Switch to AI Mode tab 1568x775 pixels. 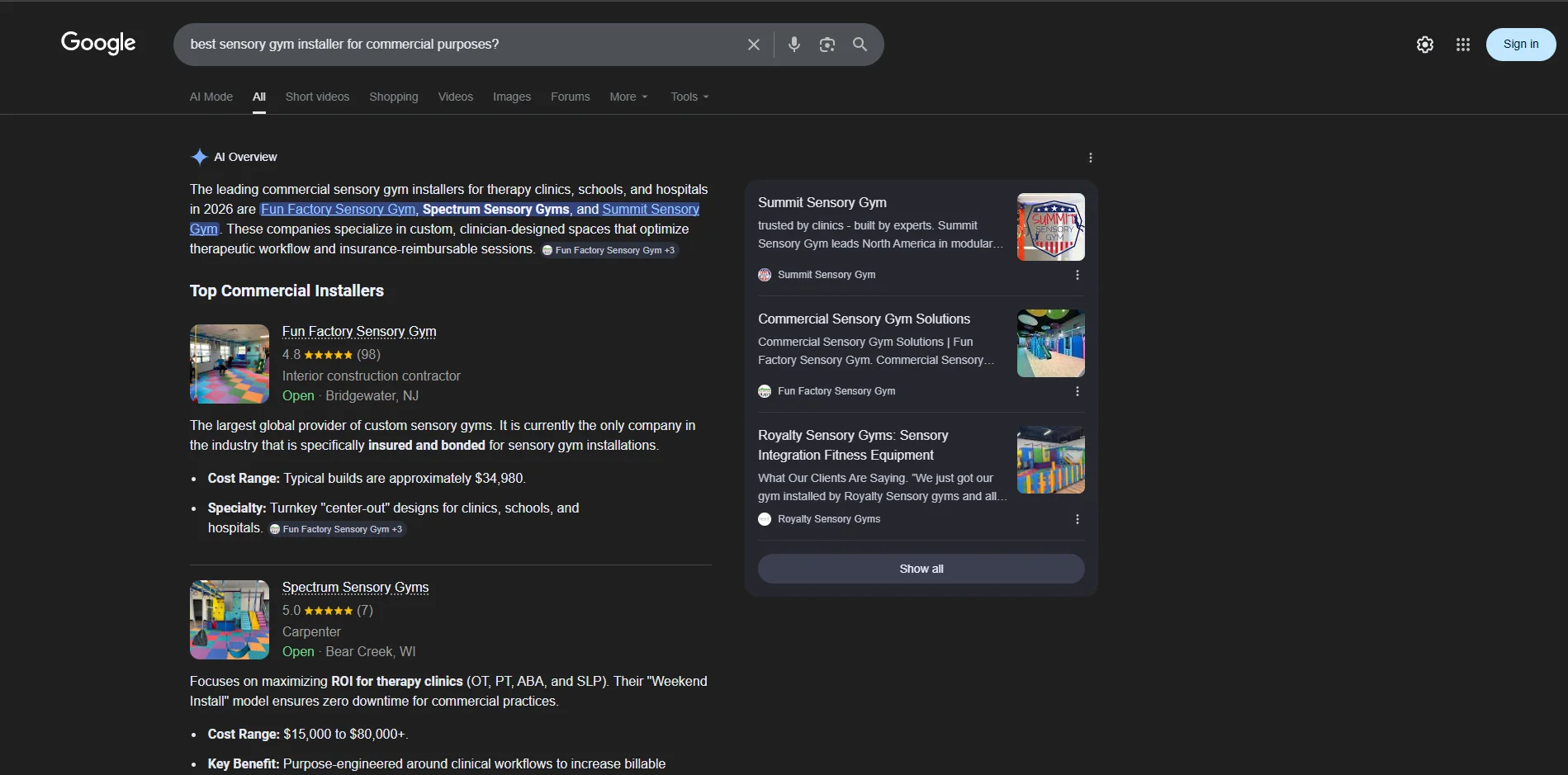coord(211,97)
